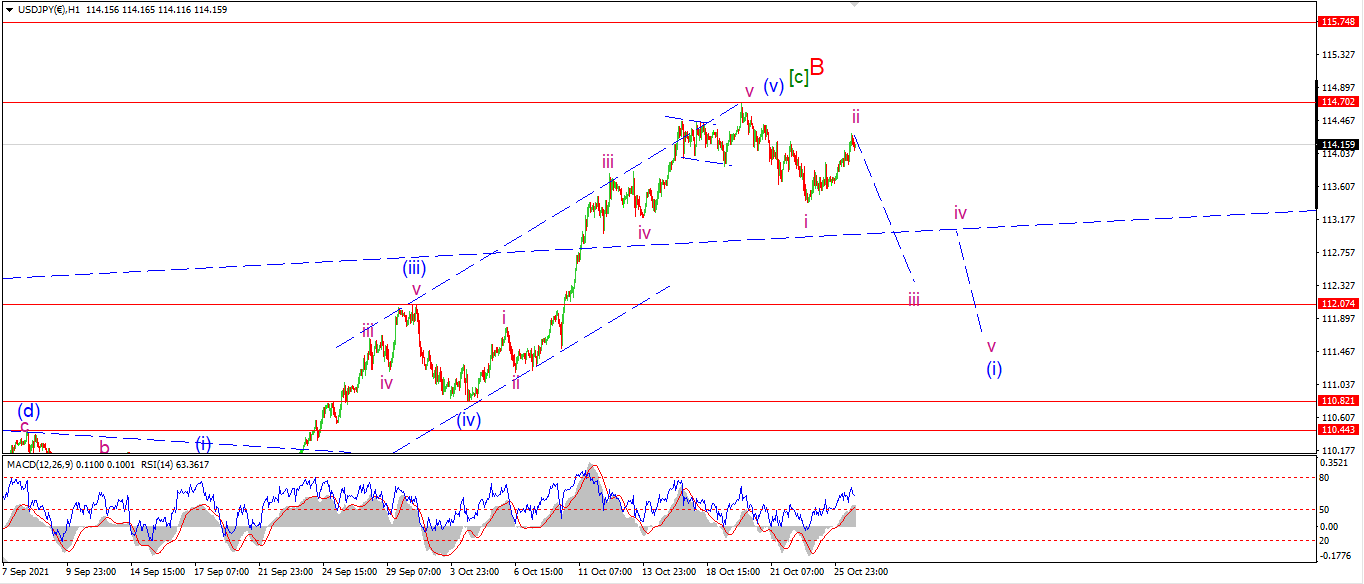Select the red 115.748 price level label
Screen dimensions: 1364x584
coord(1338,21)
